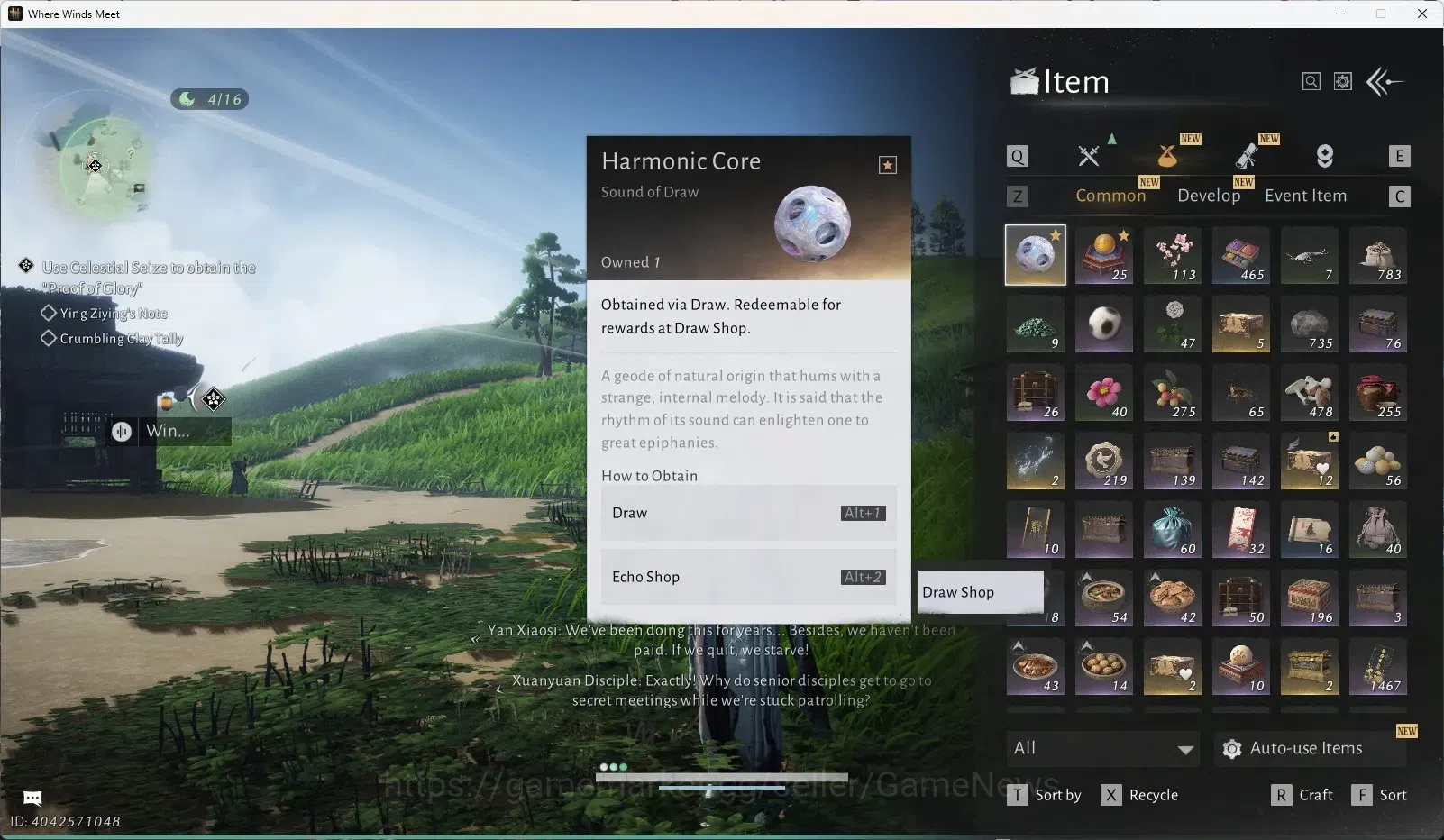Select the gold pouch items category icon
This screenshot has height=840, width=1444.
[x=1167, y=156]
